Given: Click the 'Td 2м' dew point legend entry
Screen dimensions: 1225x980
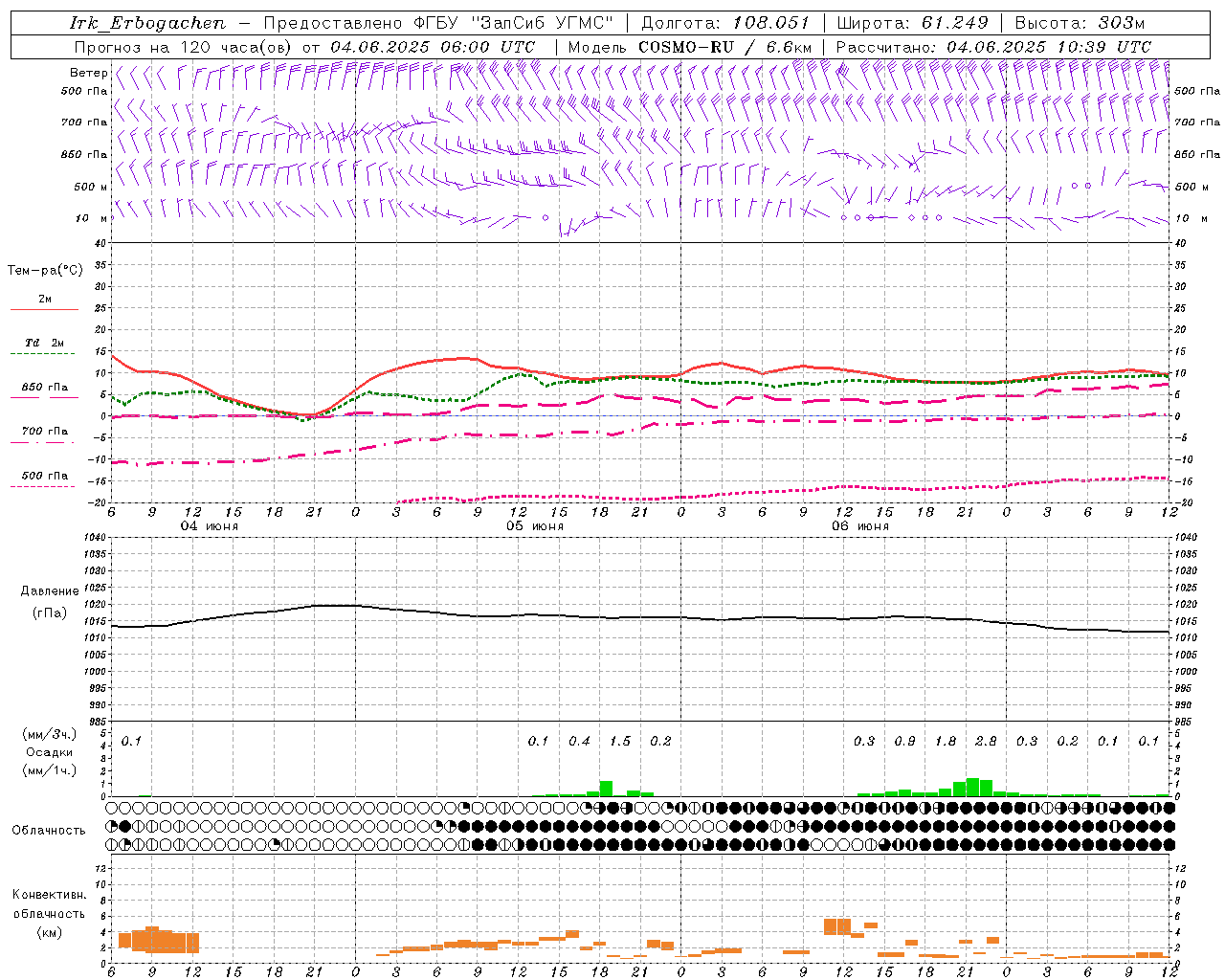Looking at the screenshot, I should pos(45,343).
